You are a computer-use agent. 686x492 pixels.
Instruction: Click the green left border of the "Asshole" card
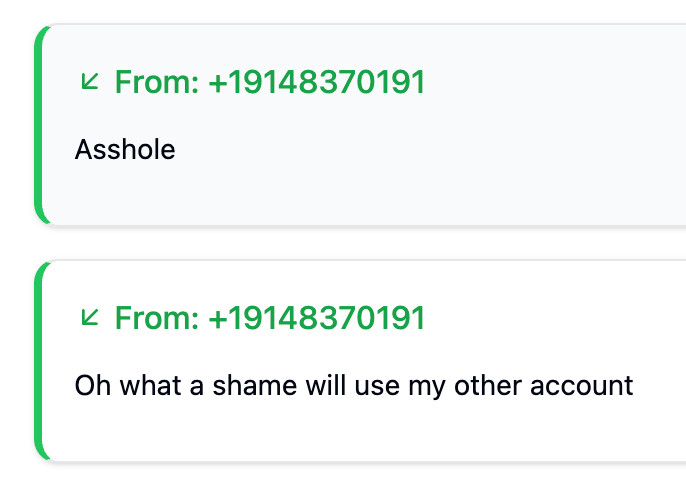[39, 125]
